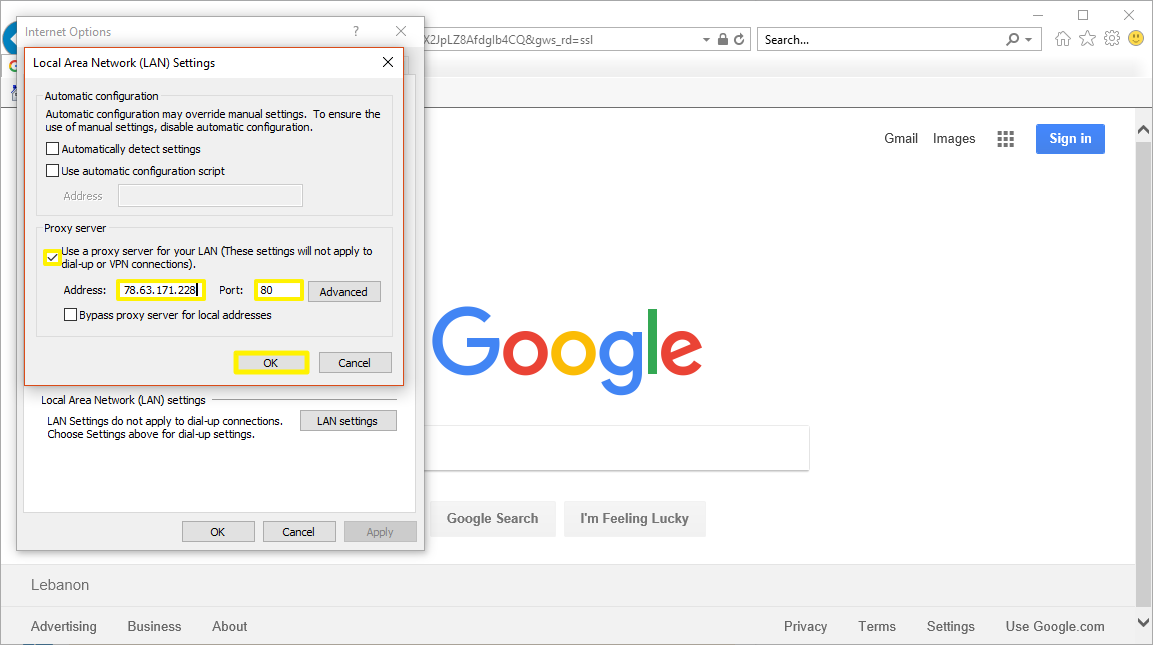Close the LAN Settings dialog
Image resolution: width=1153 pixels, height=645 pixels.
388,63
